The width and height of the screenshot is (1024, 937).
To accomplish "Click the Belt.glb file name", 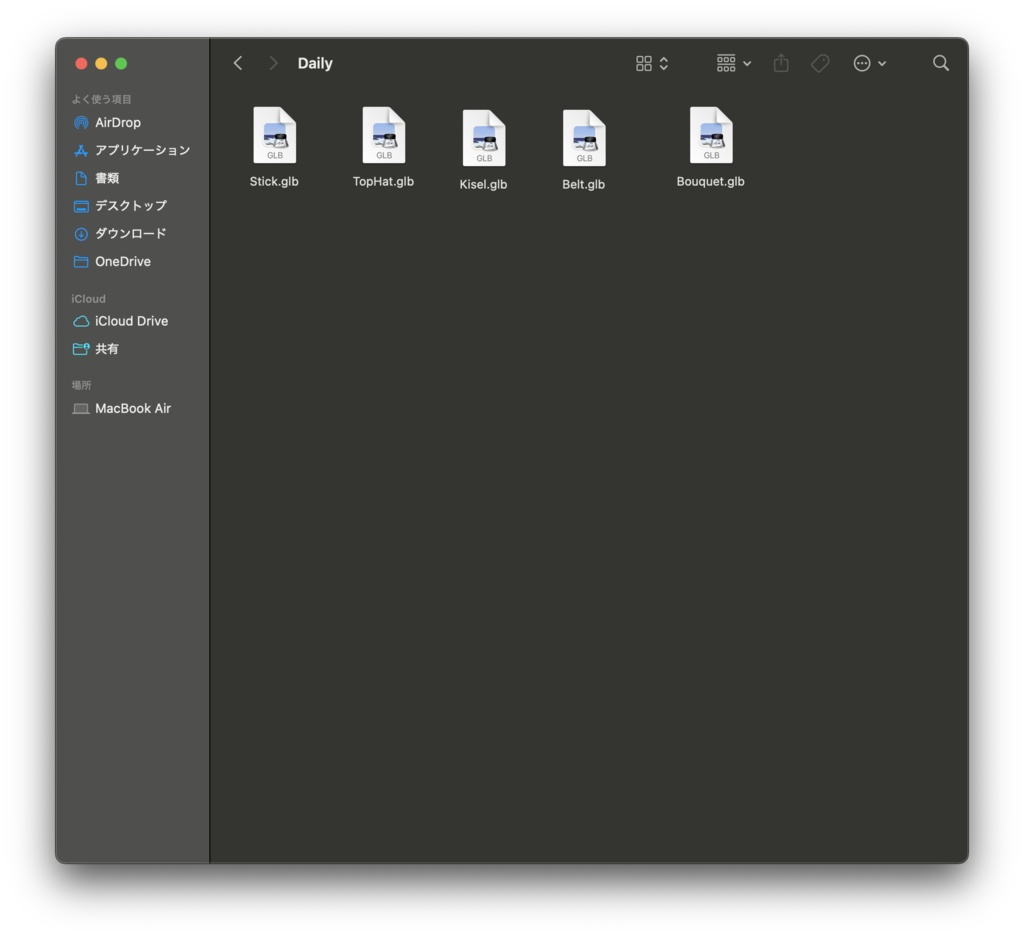I will click(x=584, y=184).
